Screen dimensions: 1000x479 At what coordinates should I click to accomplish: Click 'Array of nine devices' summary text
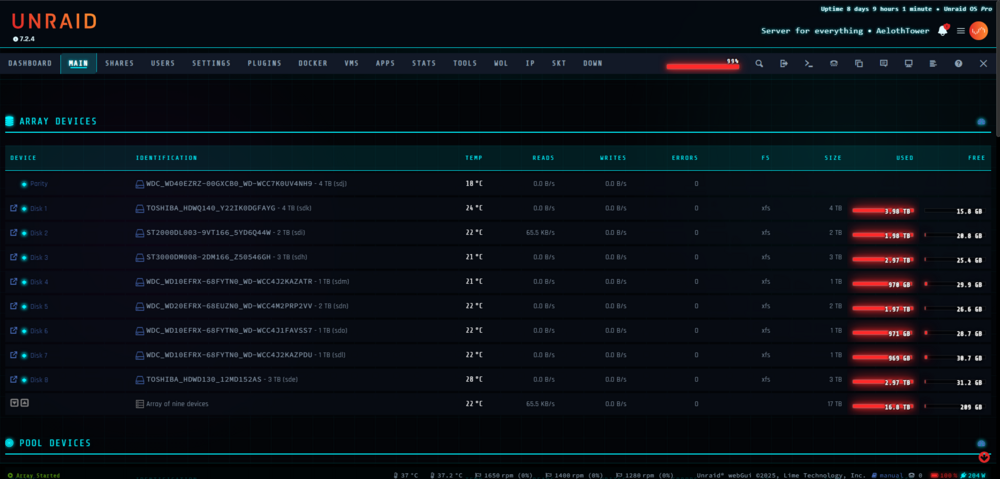pyautogui.click(x=177, y=404)
